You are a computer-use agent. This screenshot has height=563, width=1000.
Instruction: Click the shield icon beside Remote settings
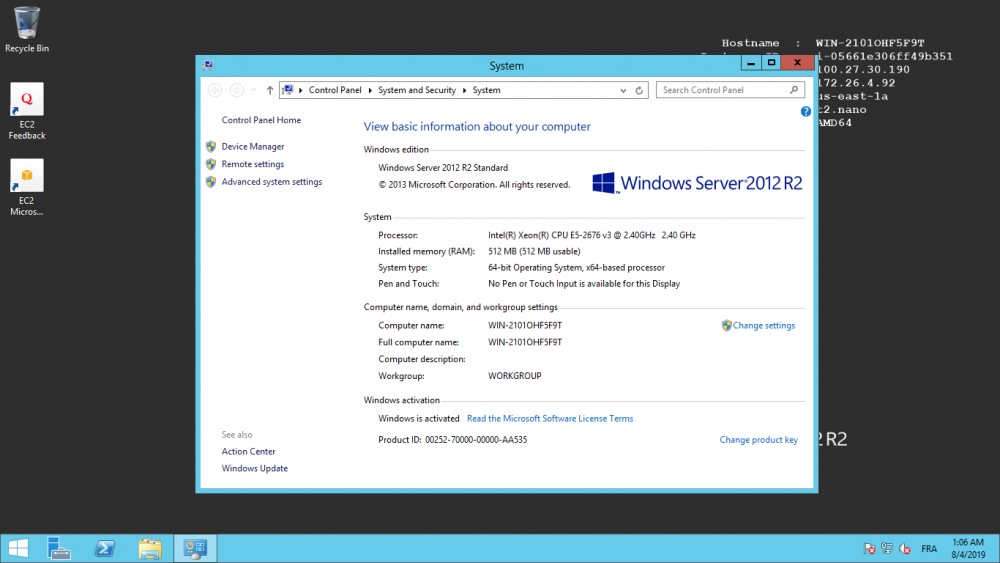(211, 164)
